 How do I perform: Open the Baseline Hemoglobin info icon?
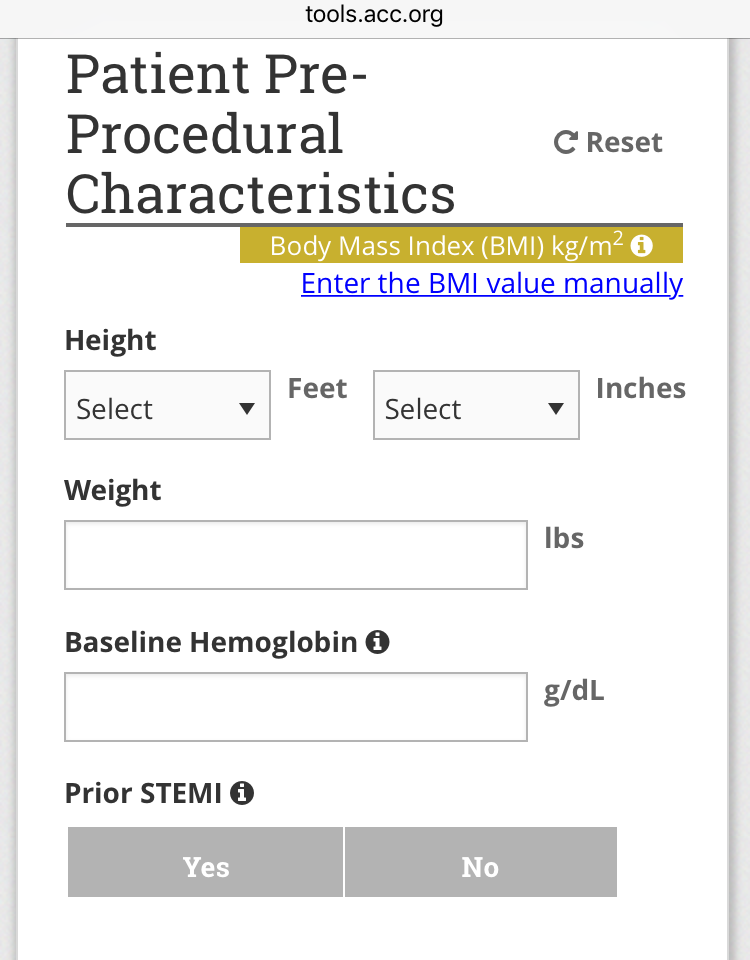pyautogui.click(x=377, y=642)
